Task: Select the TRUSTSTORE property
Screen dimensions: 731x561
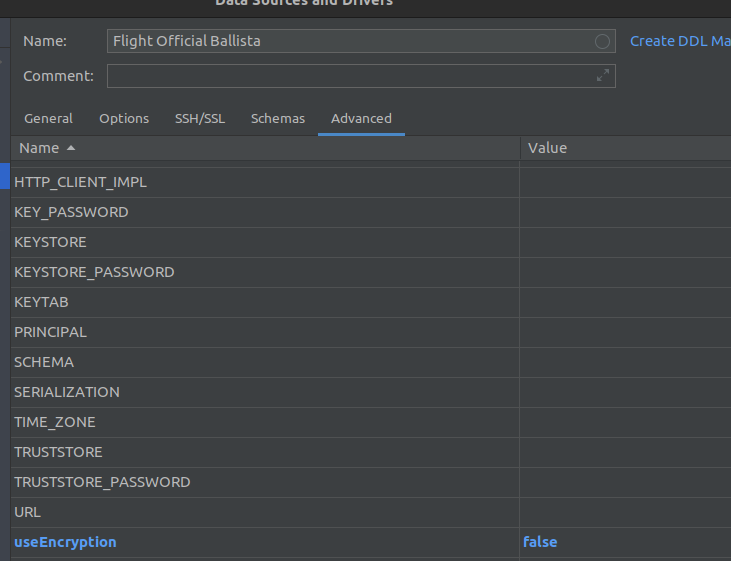Action: pyautogui.click(x=371, y=452)
